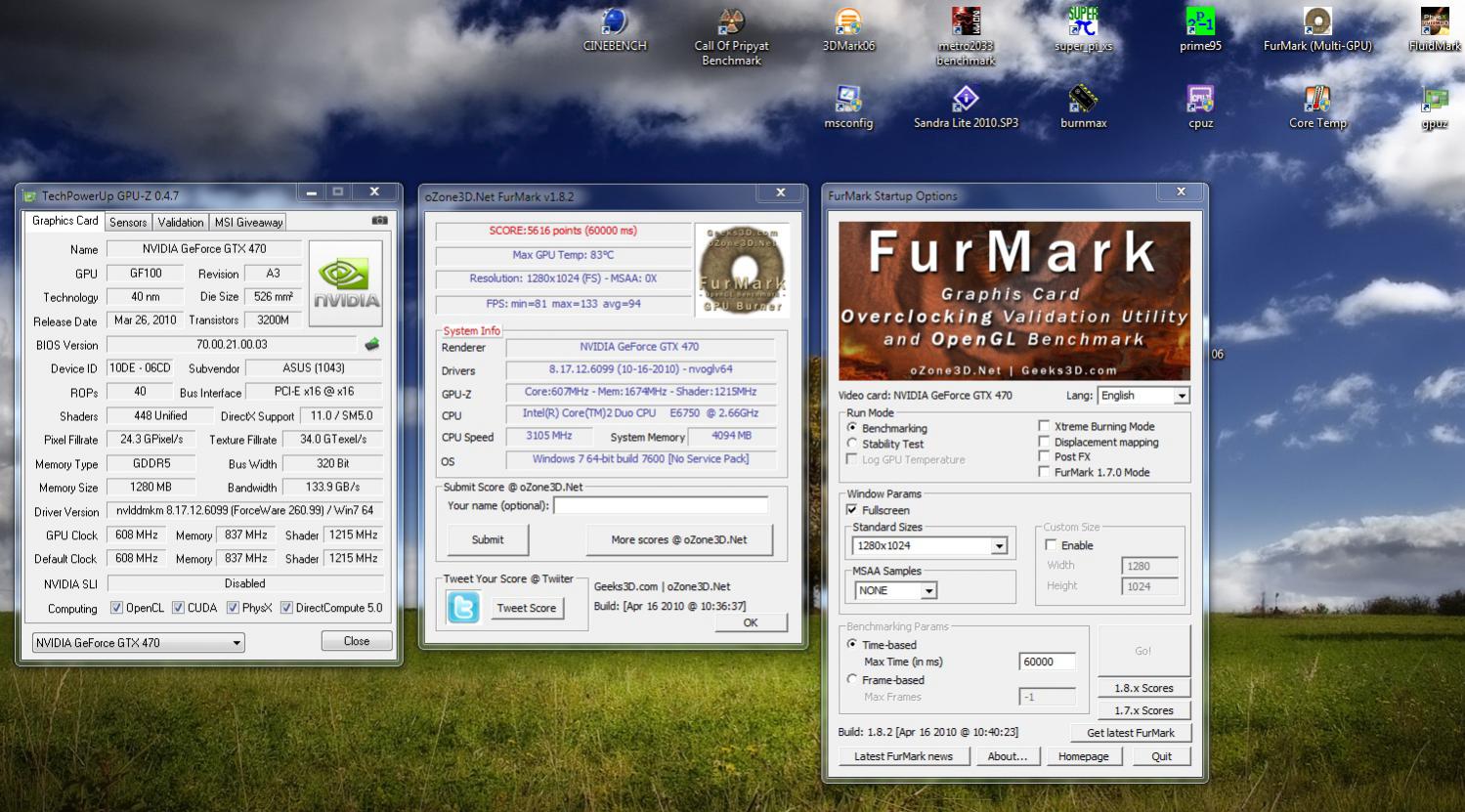Viewport: 1465px width, 812px height.
Task: Click the Max GPU Temp: 83°C text
Action: [563, 255]
